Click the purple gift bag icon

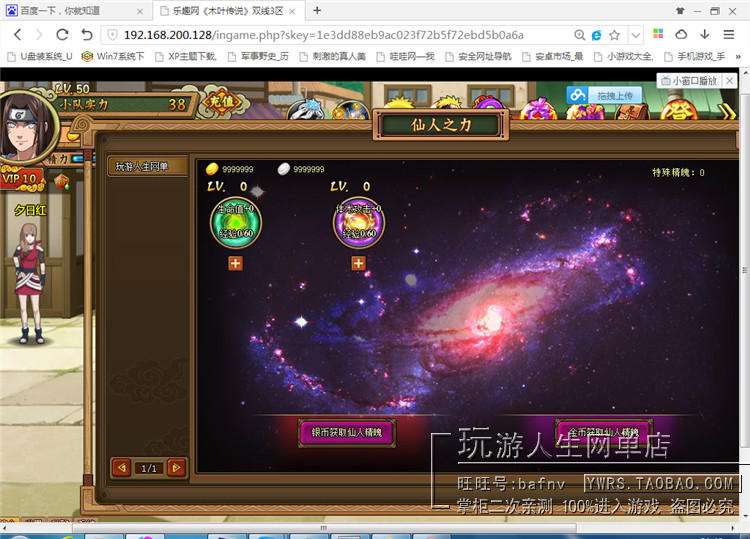coord(539,109)
